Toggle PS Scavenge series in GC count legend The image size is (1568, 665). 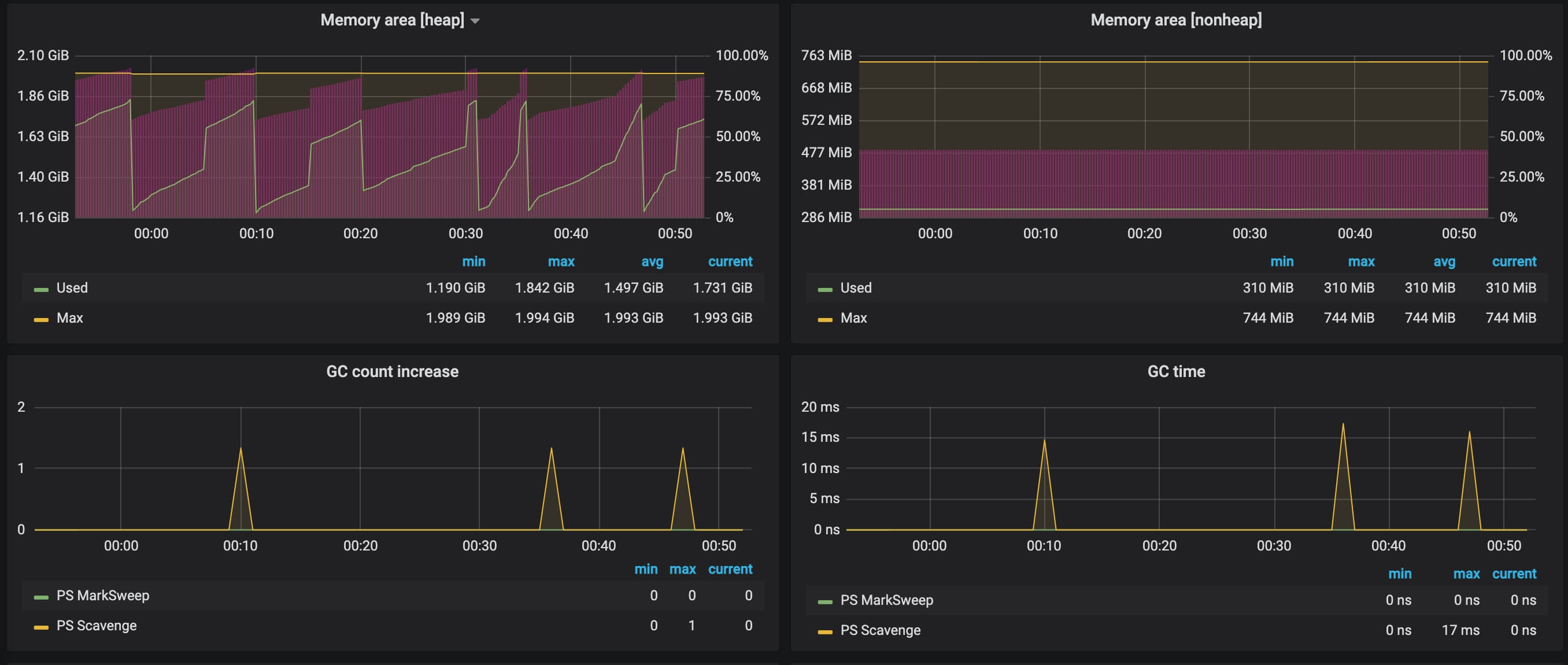coord(96,626)
